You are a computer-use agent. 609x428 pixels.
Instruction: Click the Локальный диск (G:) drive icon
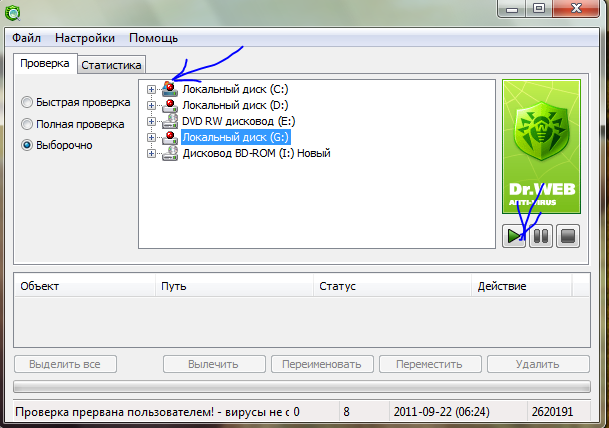tap(170, 137)
